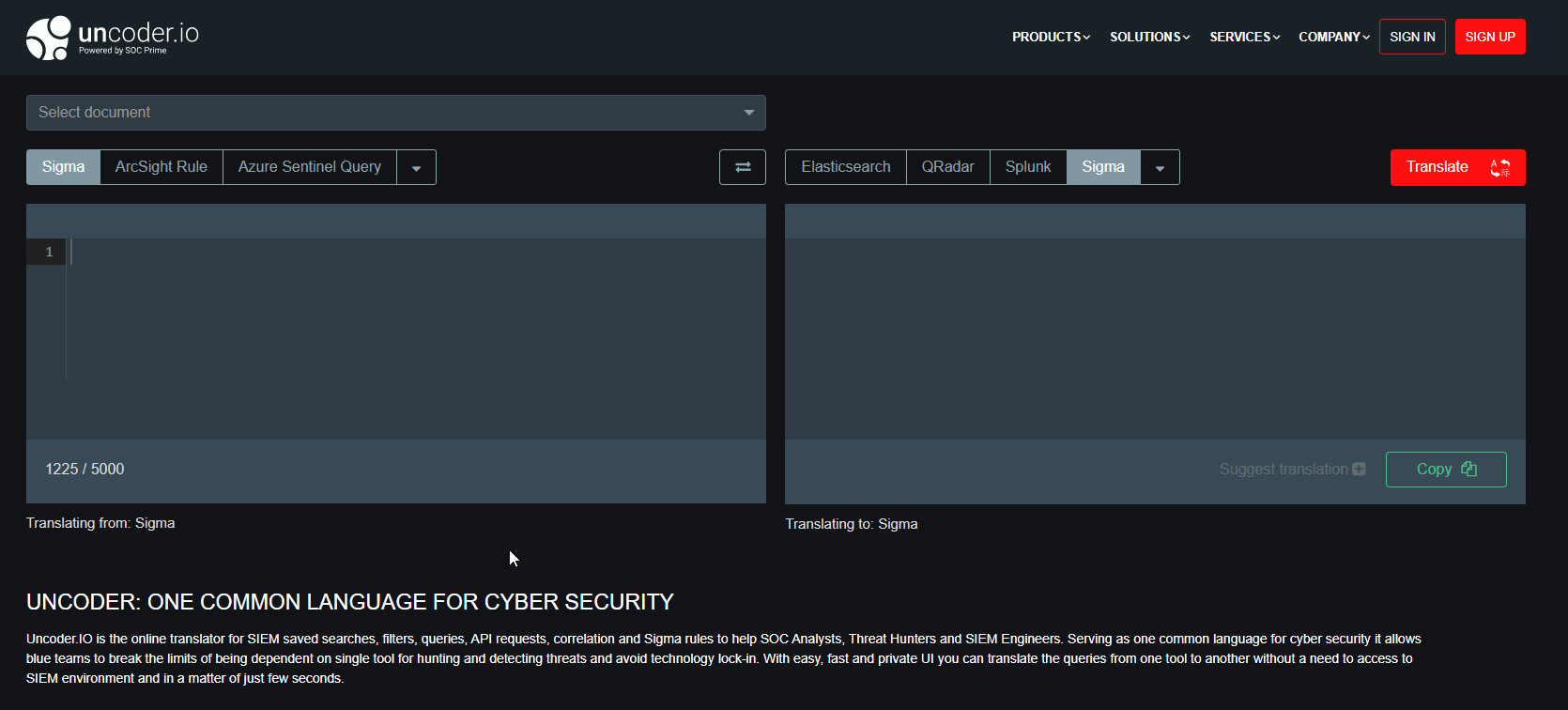Expand more source language options
The height and width of the screenshot is (710, 1568).
click(416, 167)
